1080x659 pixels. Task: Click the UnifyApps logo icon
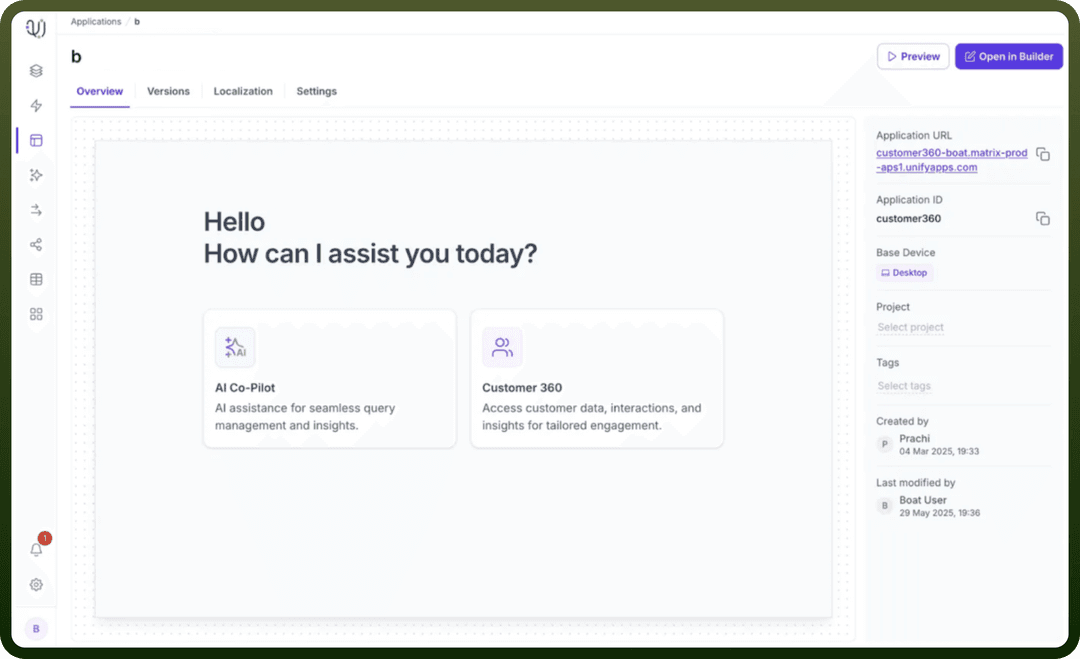36,28
